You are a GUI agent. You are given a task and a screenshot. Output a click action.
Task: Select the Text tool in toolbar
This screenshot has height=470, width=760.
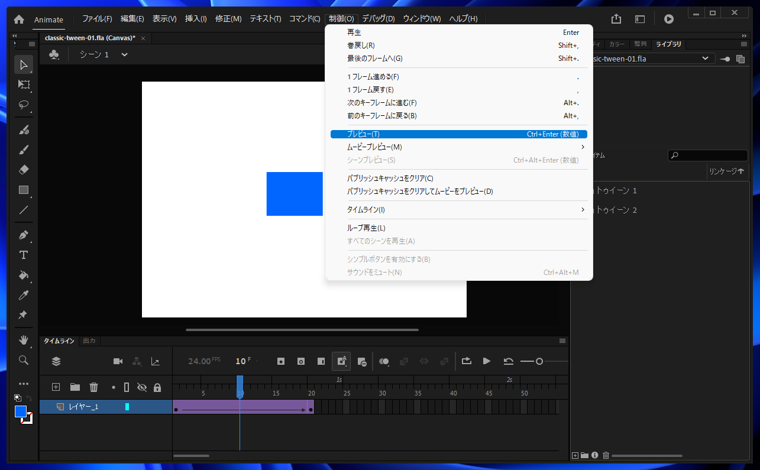(24, 255)
